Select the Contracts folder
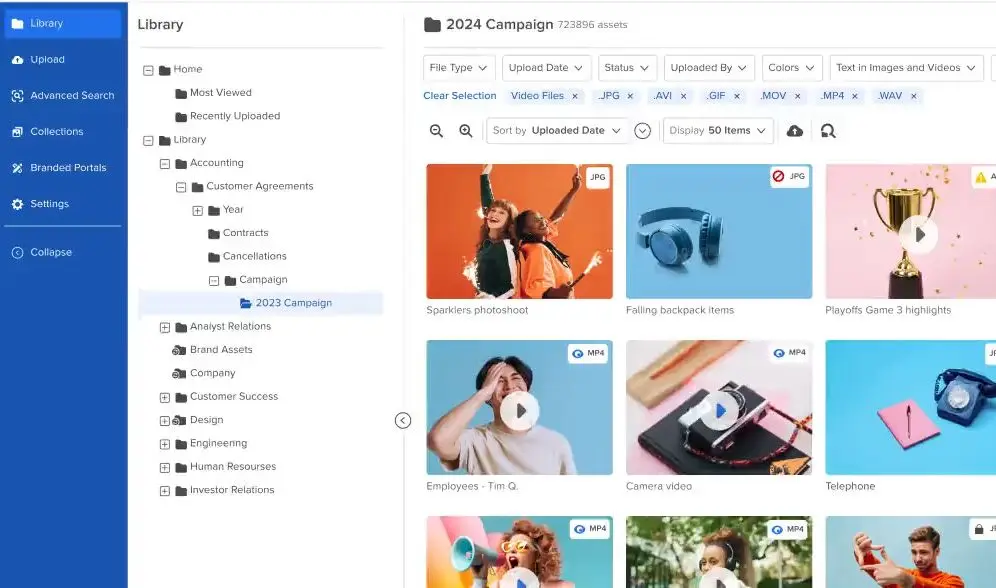This screenshot has width=996, height=588. point(245,233)
